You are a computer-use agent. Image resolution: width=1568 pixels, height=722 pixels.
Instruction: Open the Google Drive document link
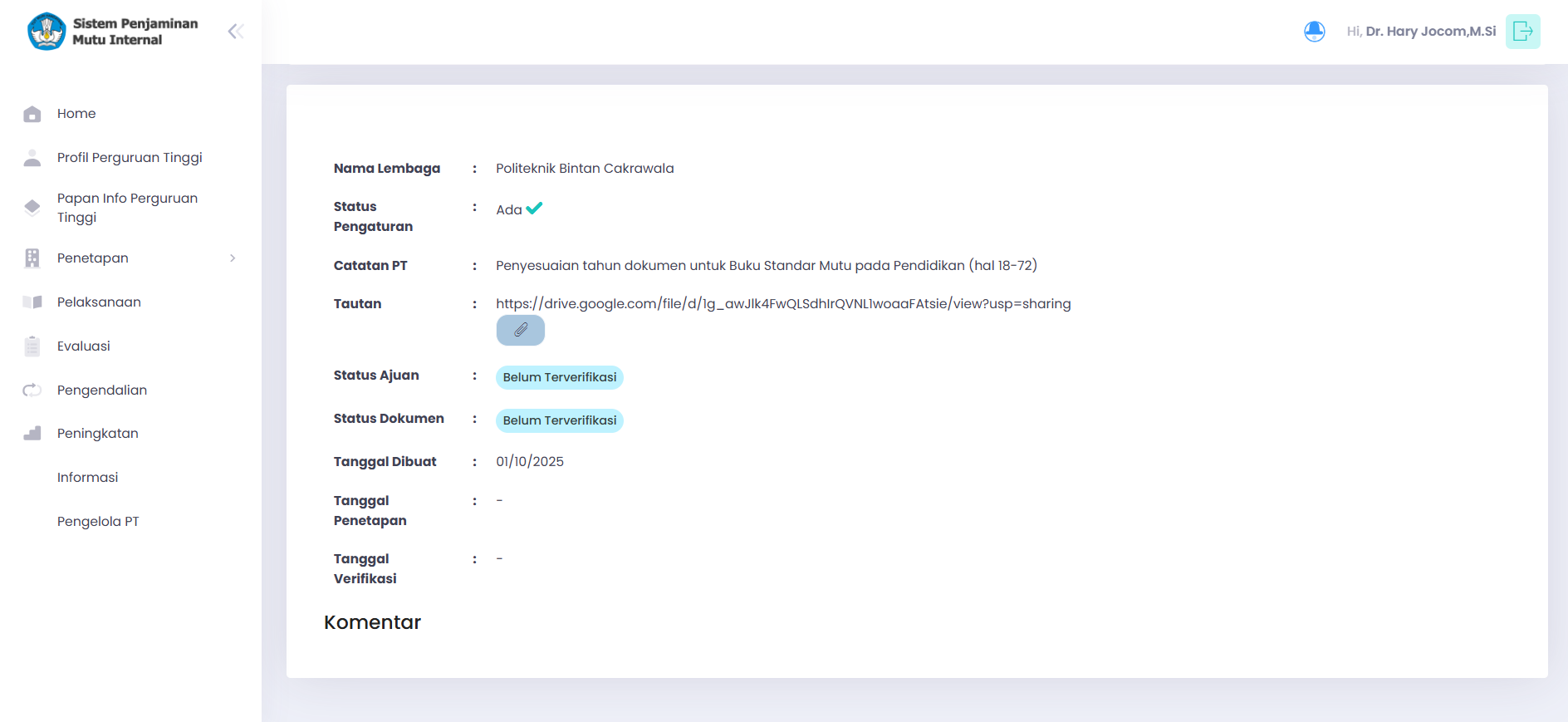pyautogui.click(x=782, y=304)
